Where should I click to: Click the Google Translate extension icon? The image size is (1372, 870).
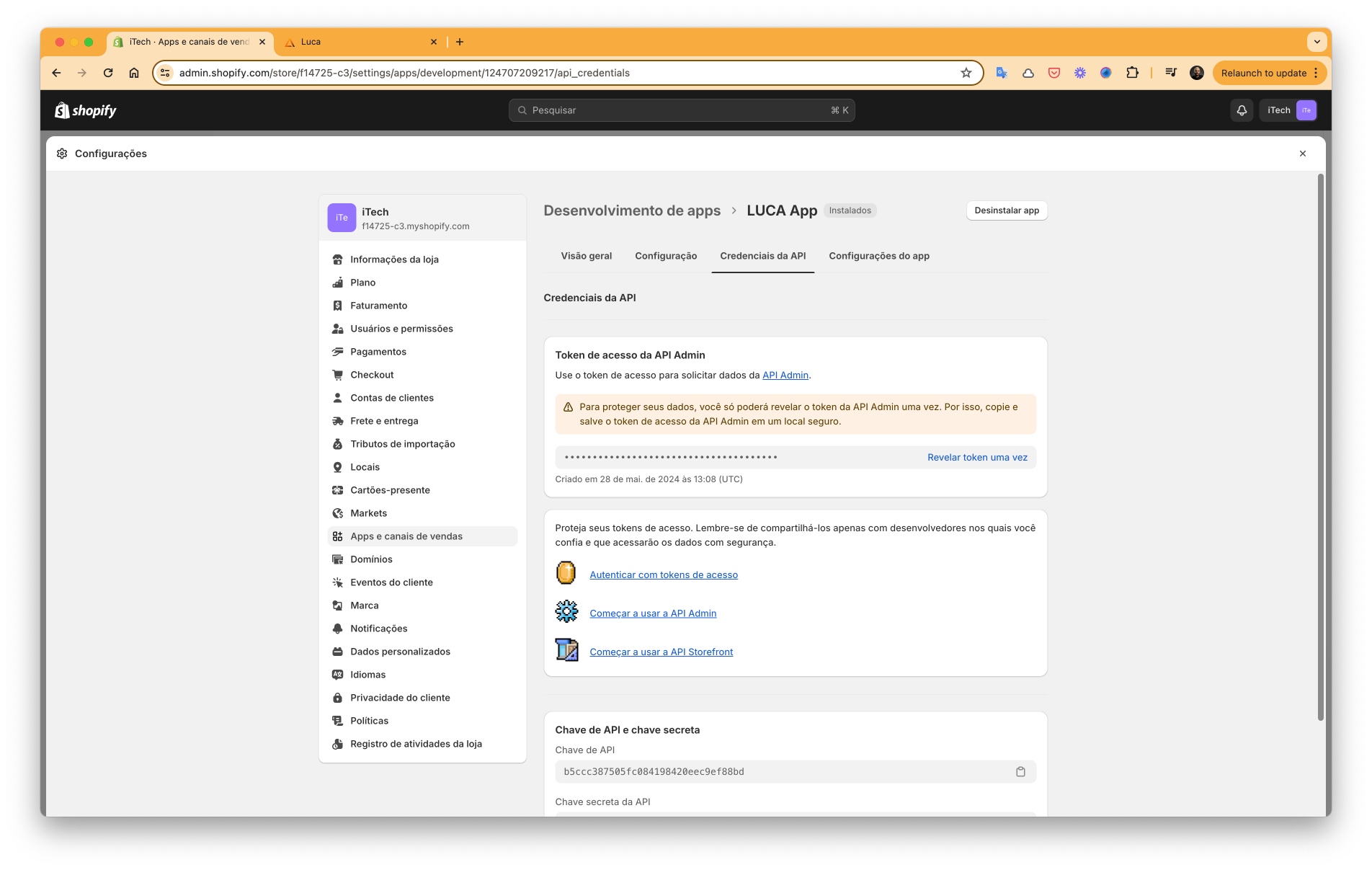[x=1002, y=73]
